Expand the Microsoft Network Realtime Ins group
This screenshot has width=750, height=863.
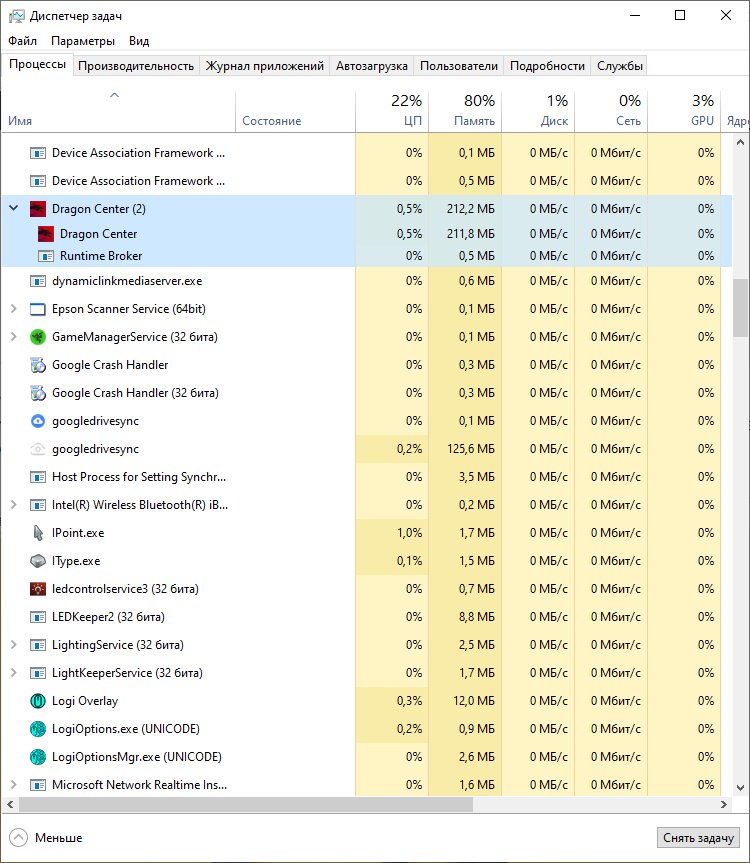tap(14, 785)
